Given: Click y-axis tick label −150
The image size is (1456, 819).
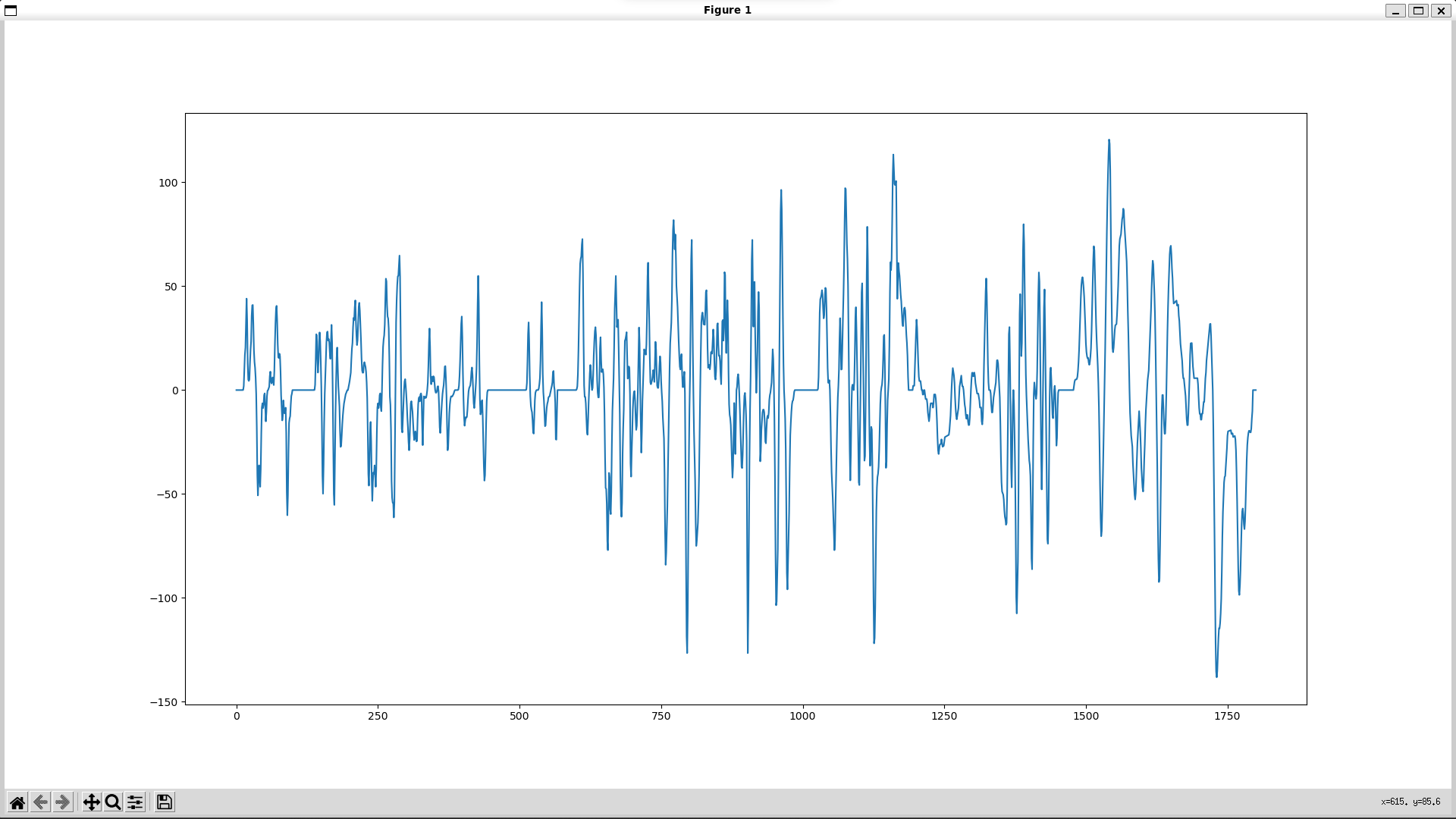Looking at the screenshot, I should (x=164, y=702).
